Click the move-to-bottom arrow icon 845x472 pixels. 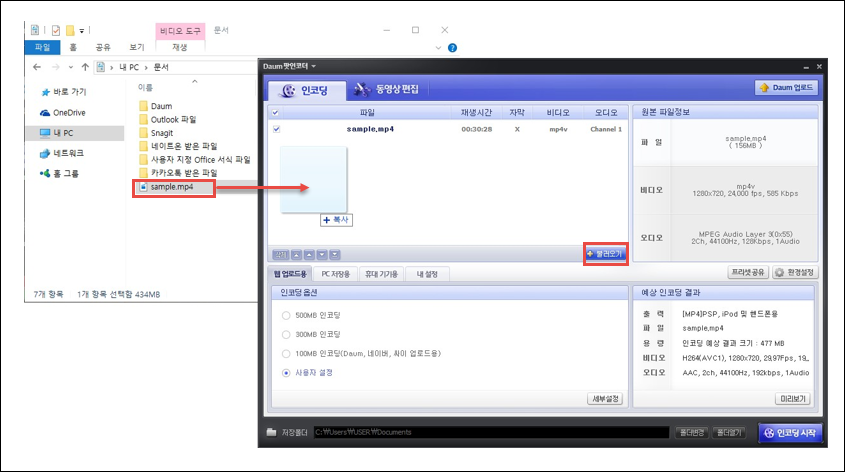335,255
